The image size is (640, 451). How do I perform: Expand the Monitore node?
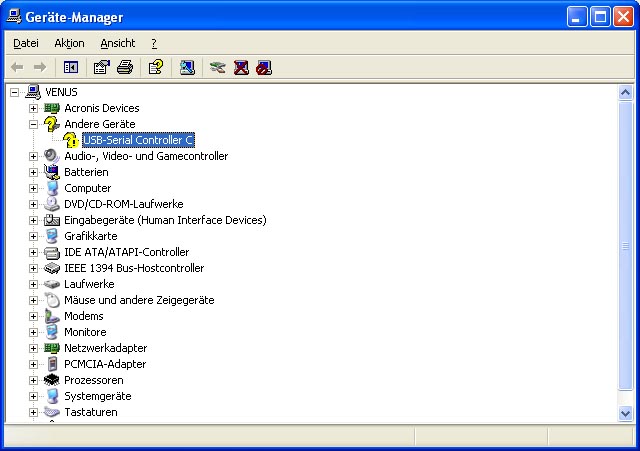(x=33, y=332)
